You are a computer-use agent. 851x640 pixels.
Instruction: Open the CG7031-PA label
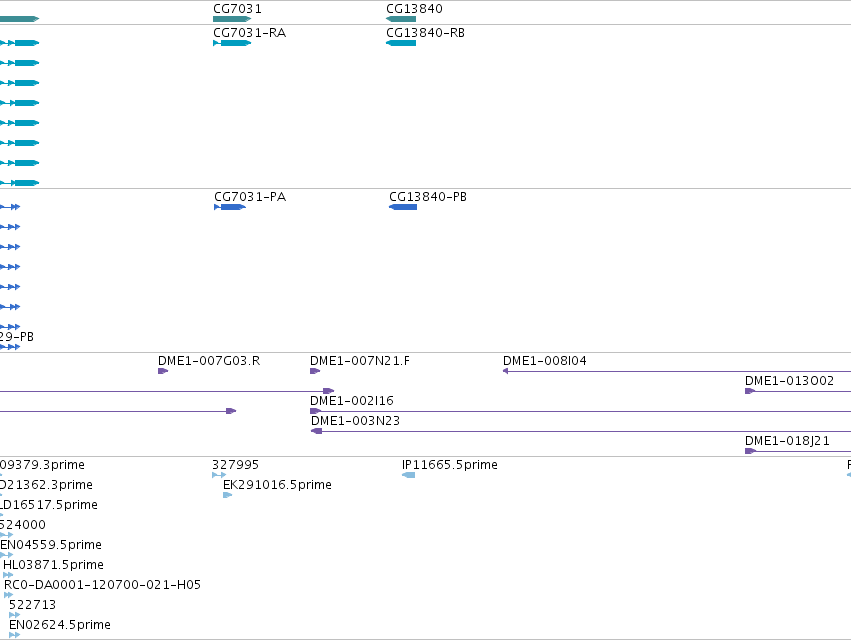point(250,197)
